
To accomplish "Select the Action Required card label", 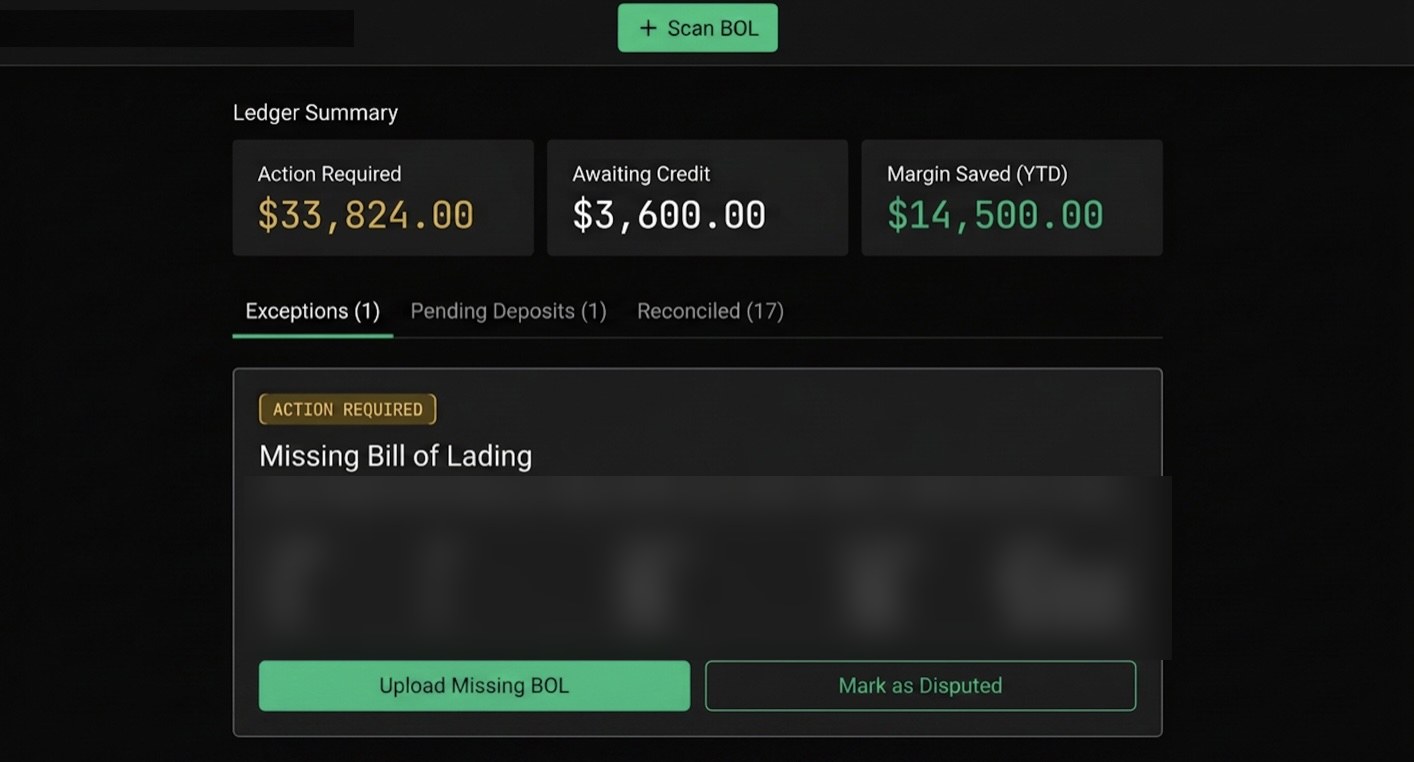I will (329, 174).
